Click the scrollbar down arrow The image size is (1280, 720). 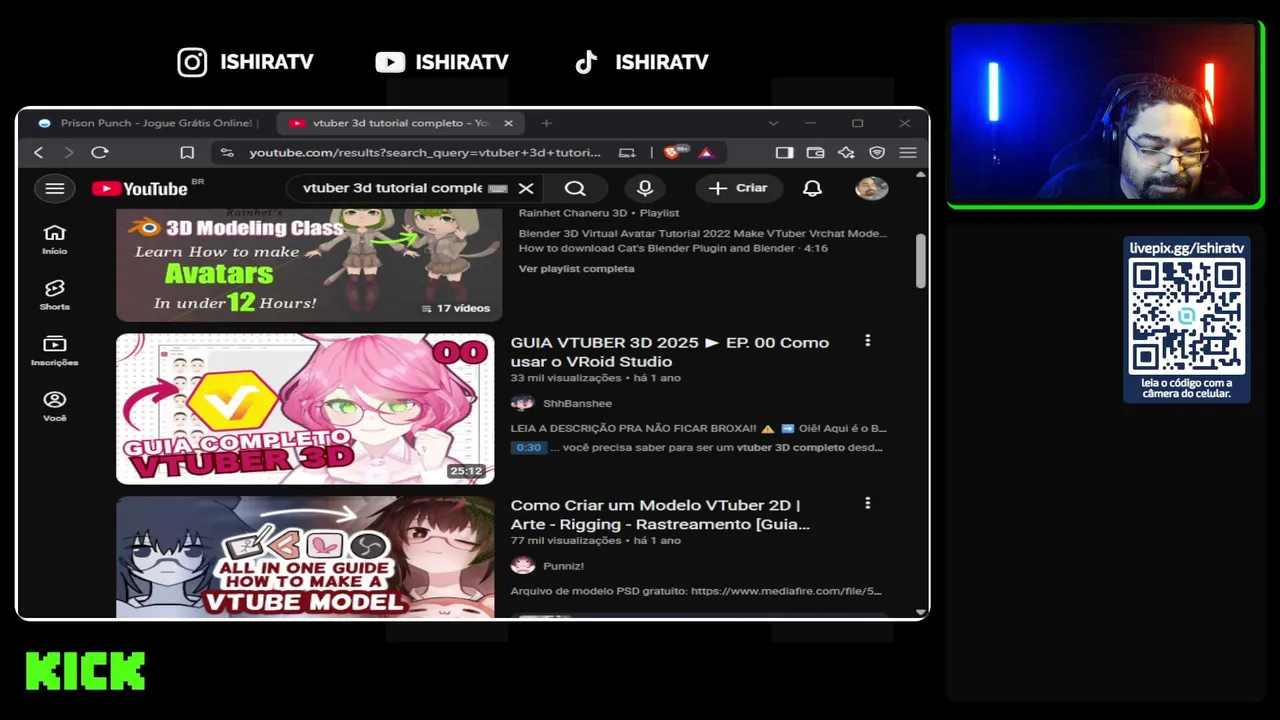[x=921, y=611]
